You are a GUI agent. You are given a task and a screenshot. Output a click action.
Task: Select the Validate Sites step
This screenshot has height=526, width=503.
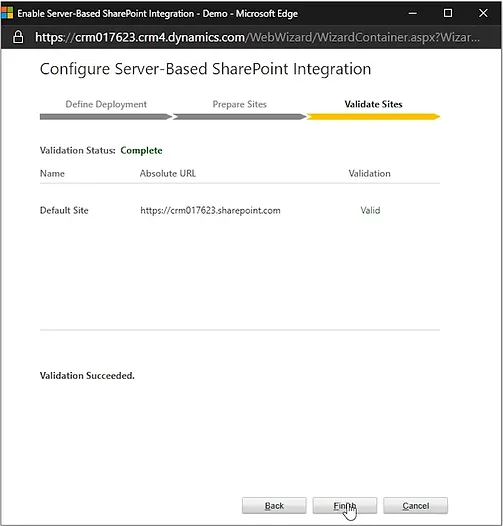point(373,104)
